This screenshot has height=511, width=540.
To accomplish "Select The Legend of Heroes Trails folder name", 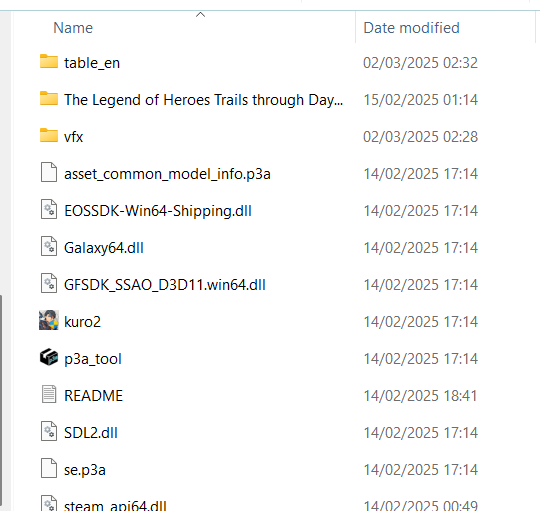I will [204, 100].
